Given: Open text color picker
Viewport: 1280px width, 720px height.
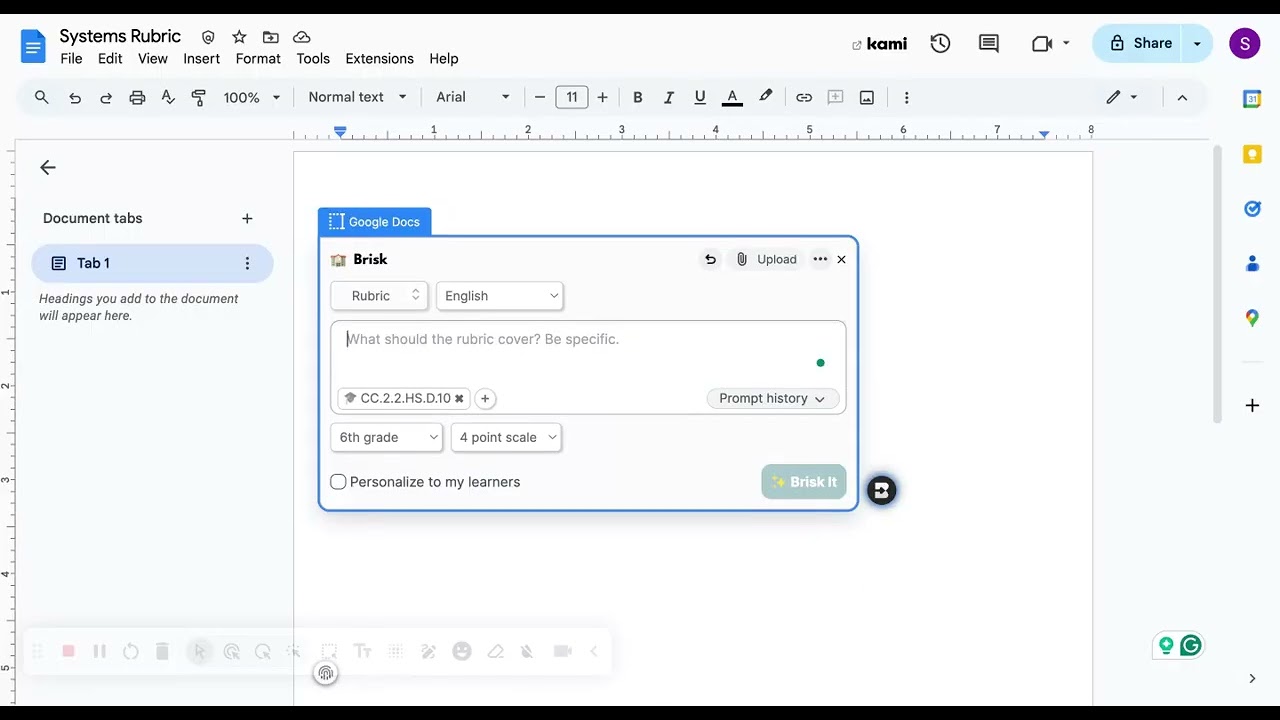Looking at the screenshot, I should tap(732, 97).
